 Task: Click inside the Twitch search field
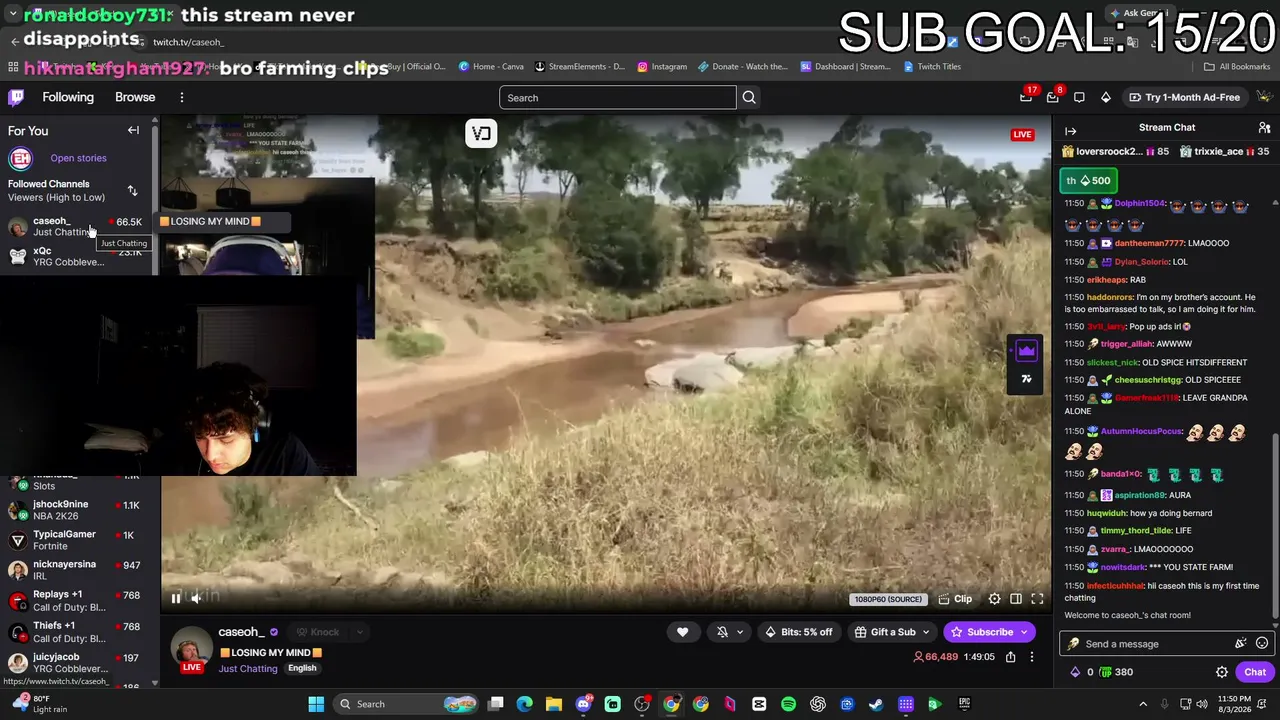point(617,97)
